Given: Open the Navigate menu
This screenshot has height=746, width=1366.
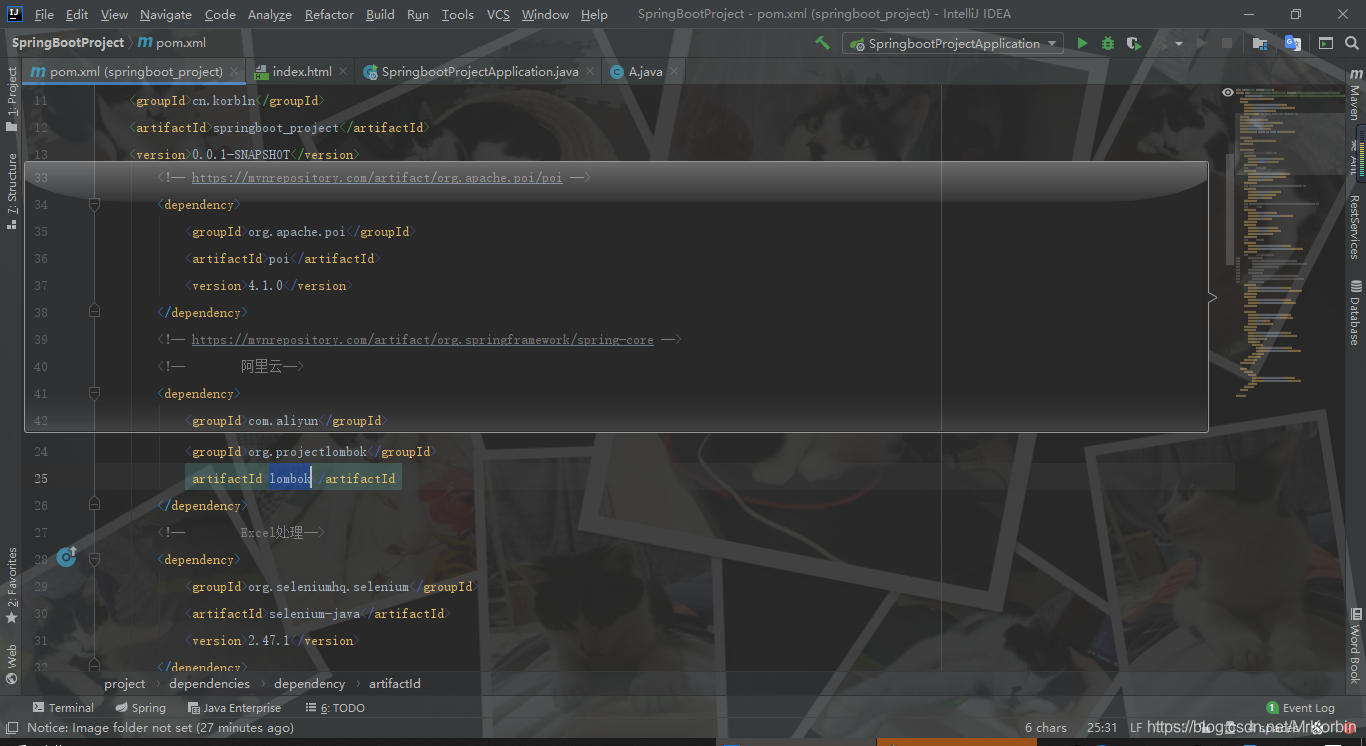Looking at the screenshot, I should pos(165,14).
